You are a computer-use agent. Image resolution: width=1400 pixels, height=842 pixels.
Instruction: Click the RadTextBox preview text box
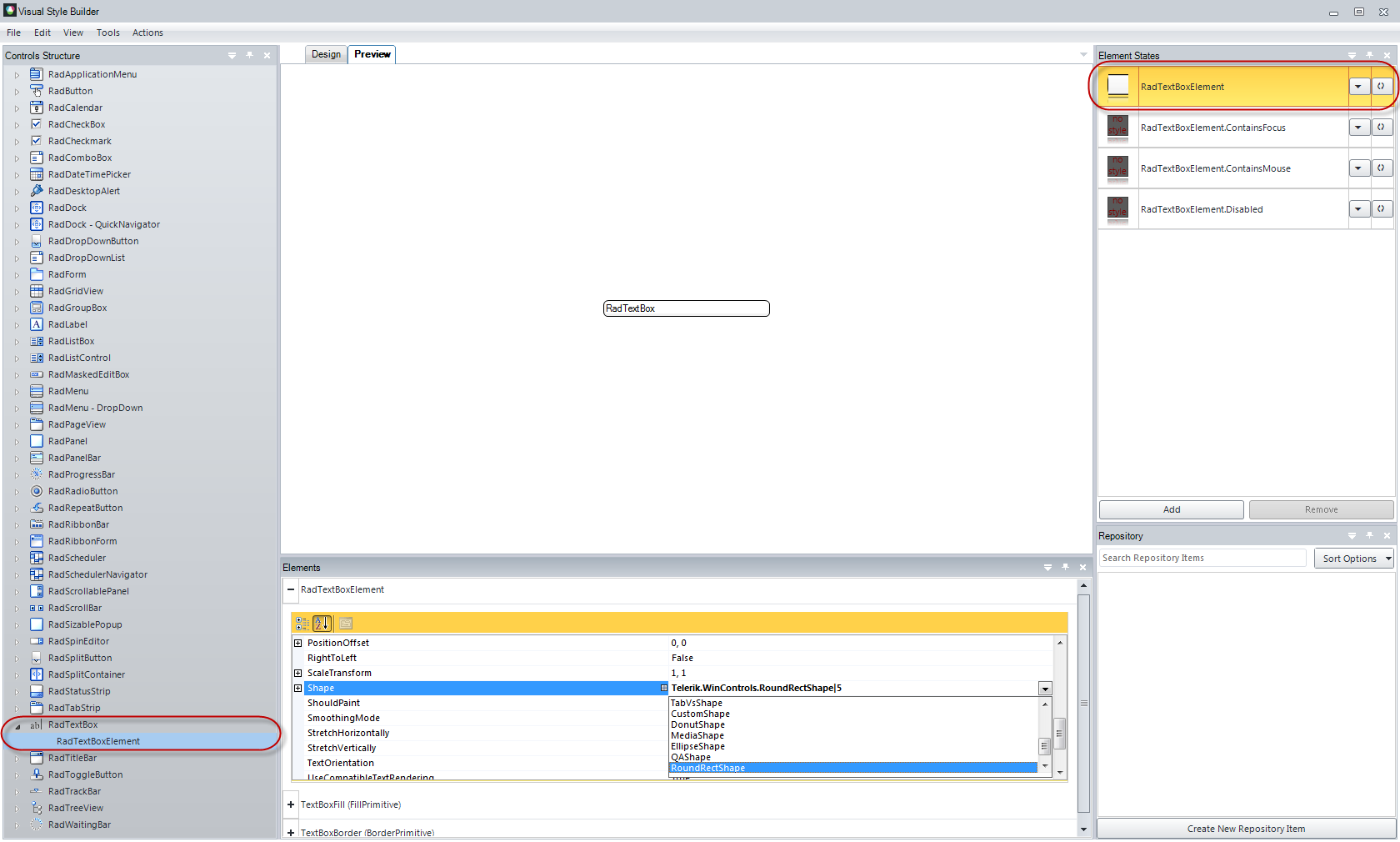click(x=686, y=308)
